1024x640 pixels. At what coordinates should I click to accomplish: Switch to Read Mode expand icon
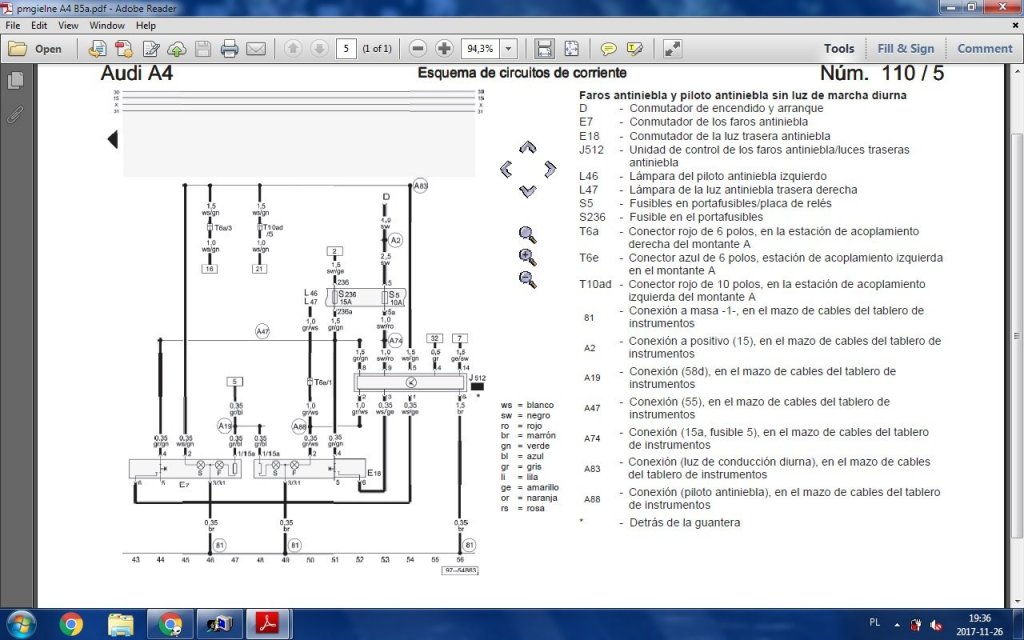(x=673, y=49)
